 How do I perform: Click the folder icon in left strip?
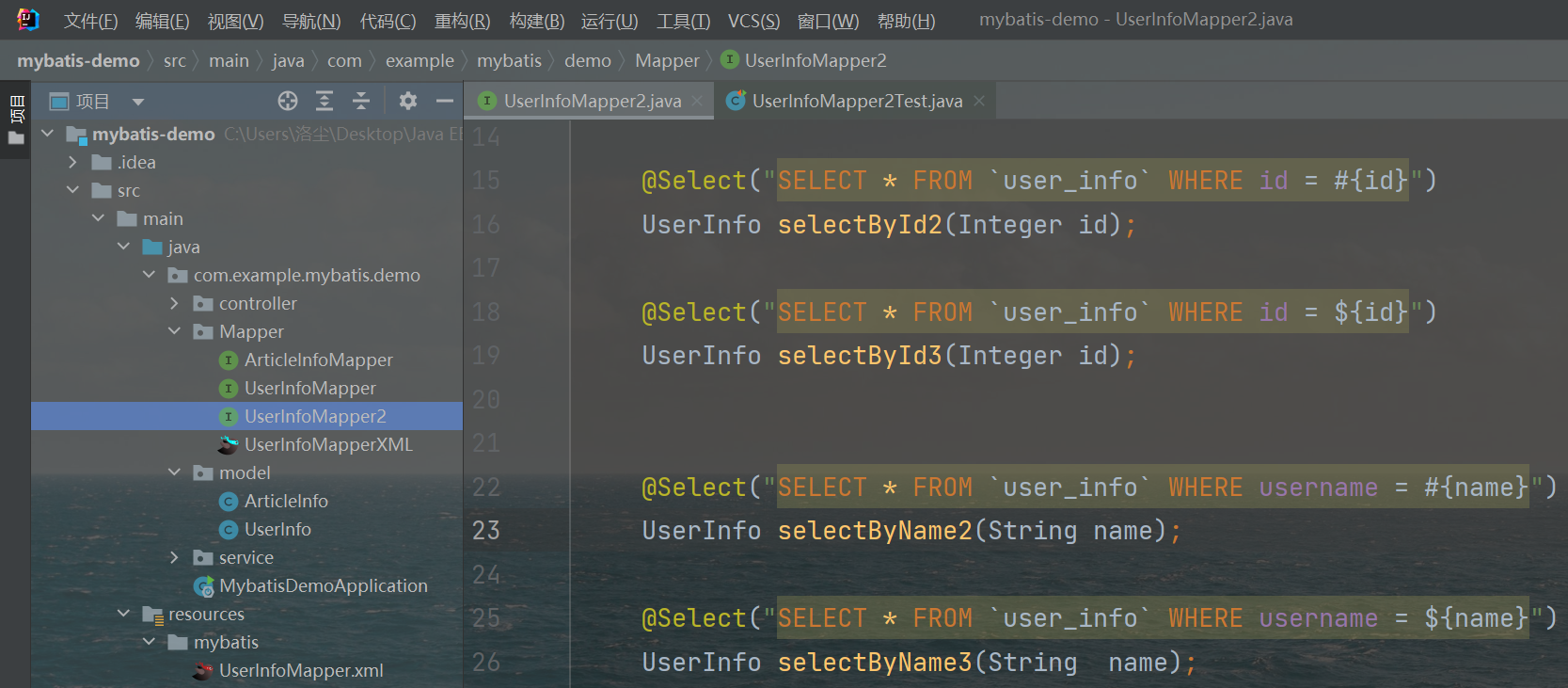point(16,138)
